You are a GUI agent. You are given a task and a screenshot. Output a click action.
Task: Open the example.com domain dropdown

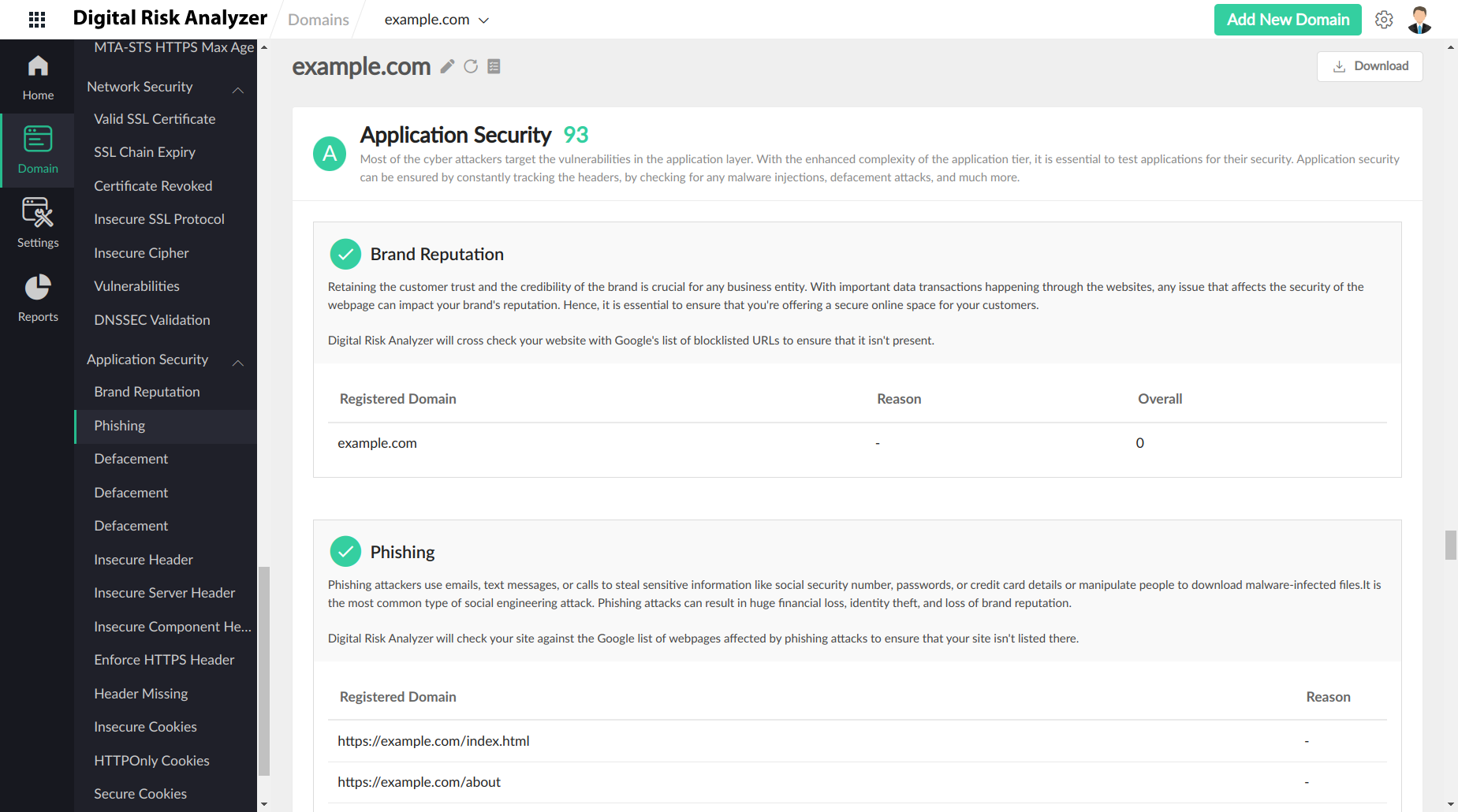point(484,20)
